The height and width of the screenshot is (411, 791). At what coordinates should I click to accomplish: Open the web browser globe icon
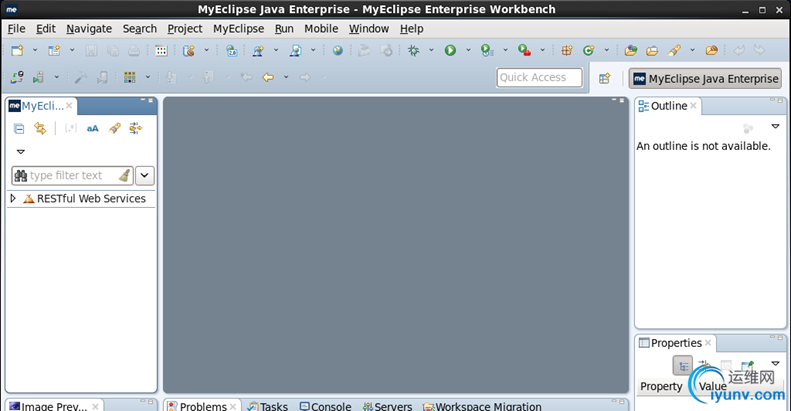coord(337,50)
